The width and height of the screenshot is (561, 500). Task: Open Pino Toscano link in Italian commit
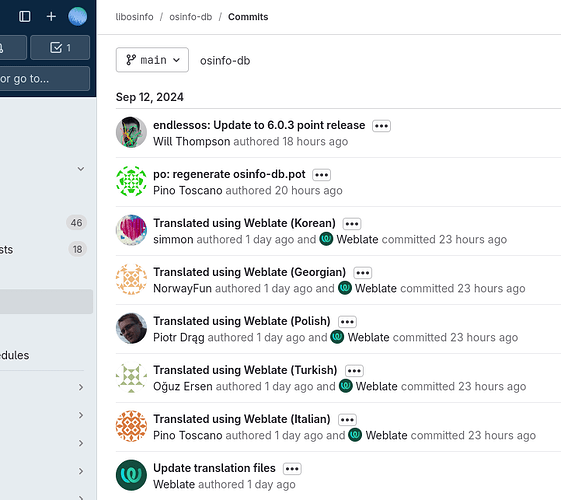point(188,436)
